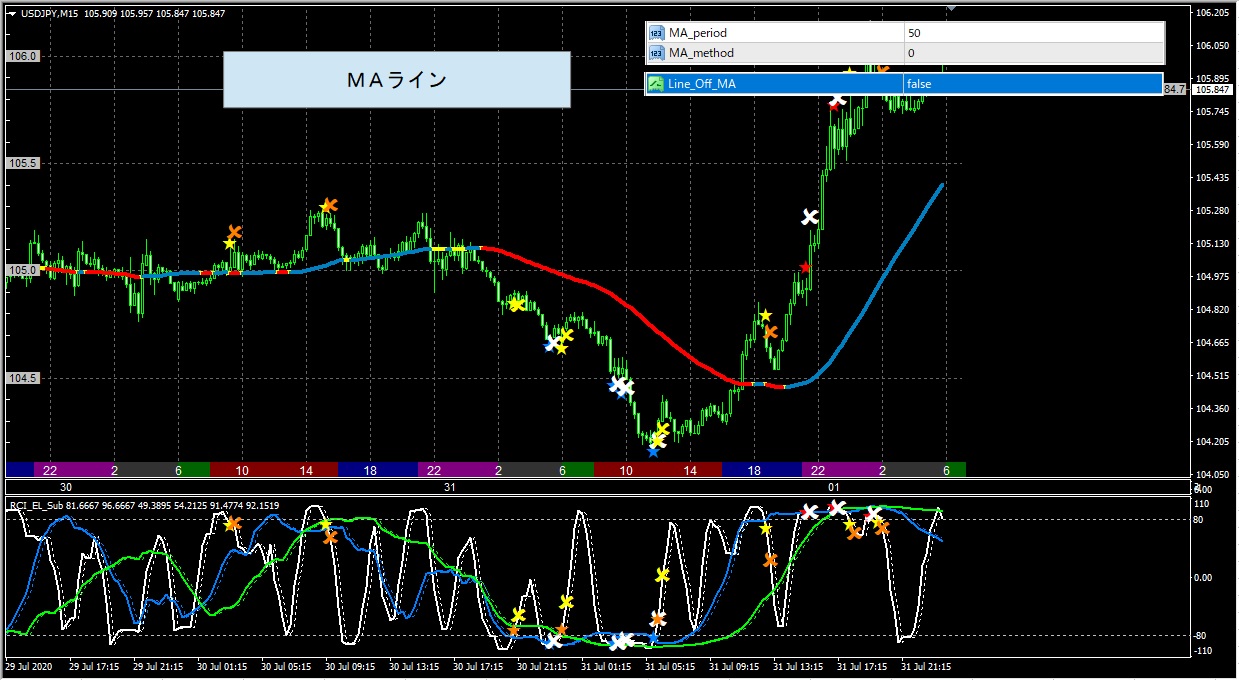Click the green Line_Off_MA boolean parameter icon
The width and height of the screenshot is (1239, 680).
(x=656, y=84)
